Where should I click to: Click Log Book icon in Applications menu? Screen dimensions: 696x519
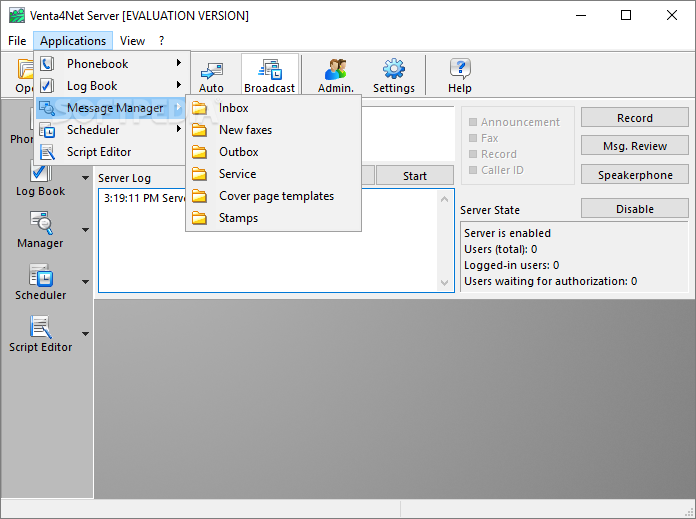pos(47,86)
